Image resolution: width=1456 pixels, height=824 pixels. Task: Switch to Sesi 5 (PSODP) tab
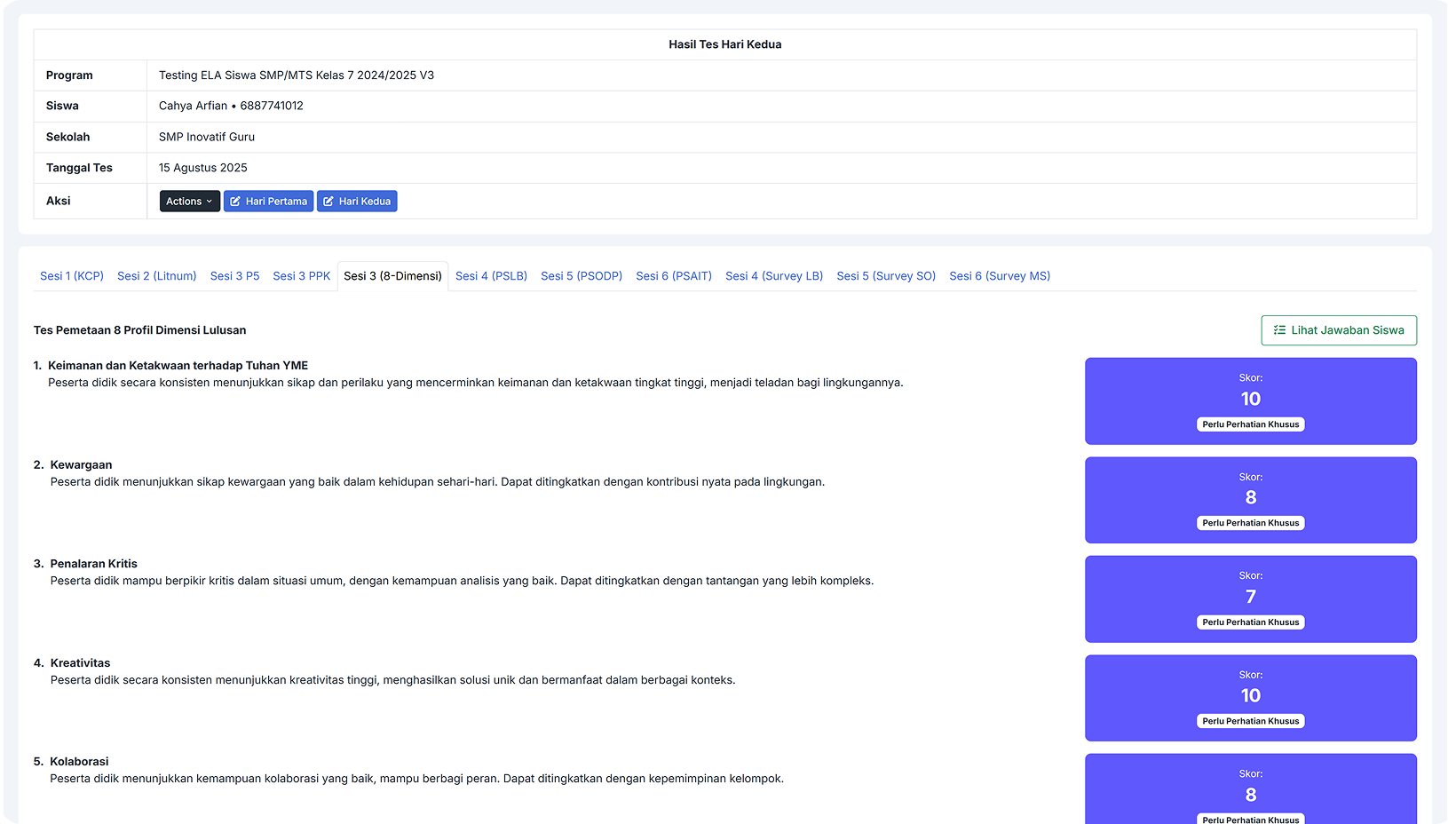tap(582, 276)
